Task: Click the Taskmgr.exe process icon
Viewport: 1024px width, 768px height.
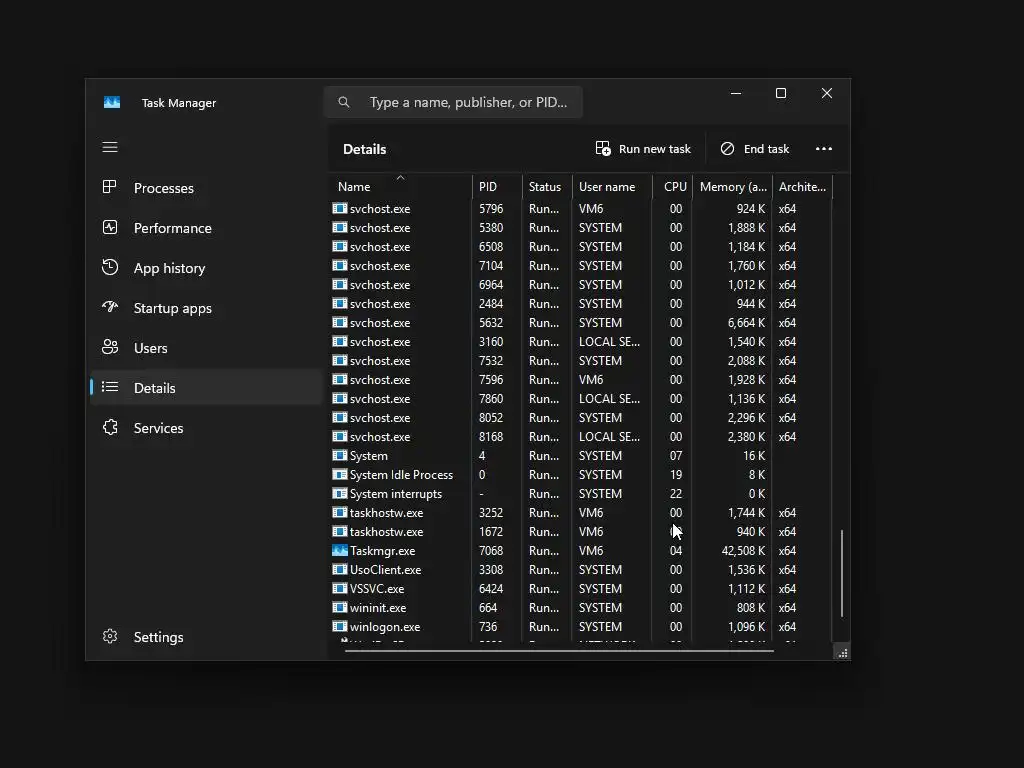Action: (340, 551)
